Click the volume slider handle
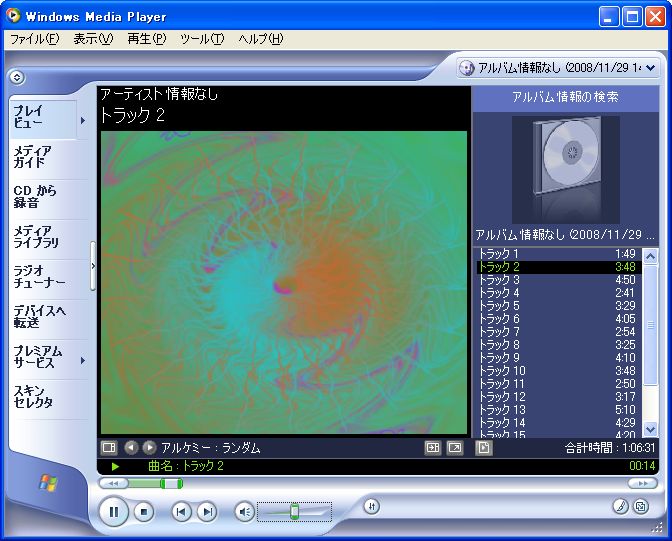Viewport: 672px width, 541px height. click(x=294, y=511)
